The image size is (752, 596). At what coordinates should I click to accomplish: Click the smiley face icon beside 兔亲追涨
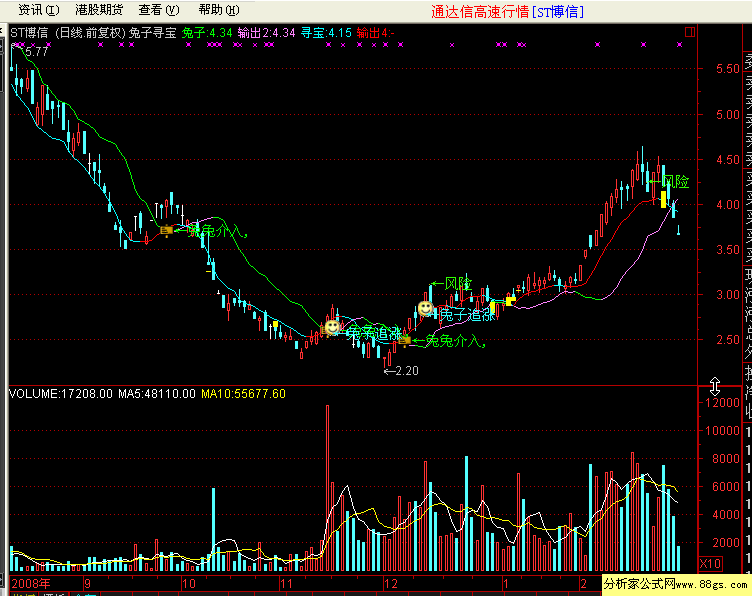coord(332,327)
